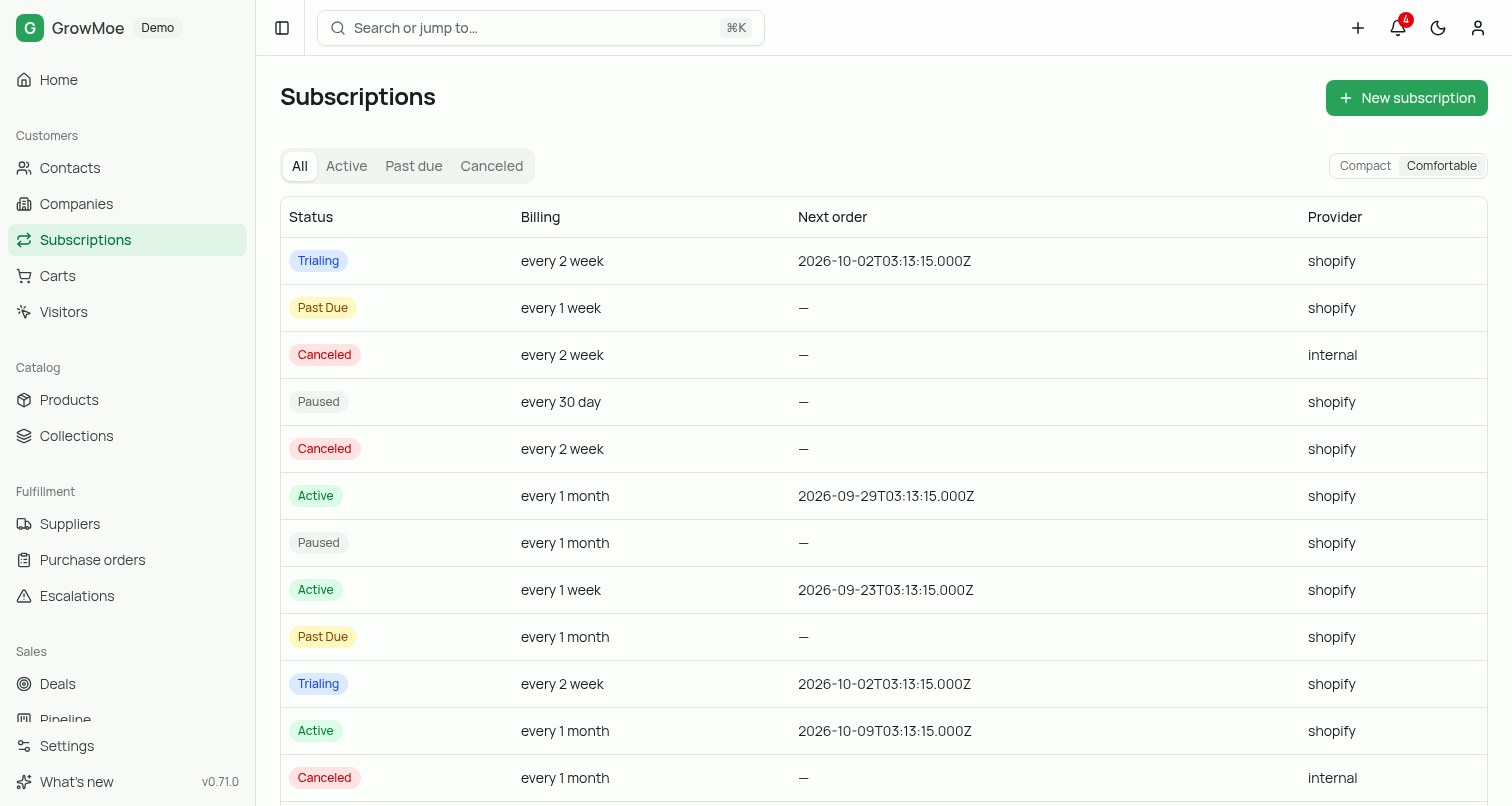Click the Billing column header
The width and height of the screenshot is (1512, 806).
coord(540,217)
